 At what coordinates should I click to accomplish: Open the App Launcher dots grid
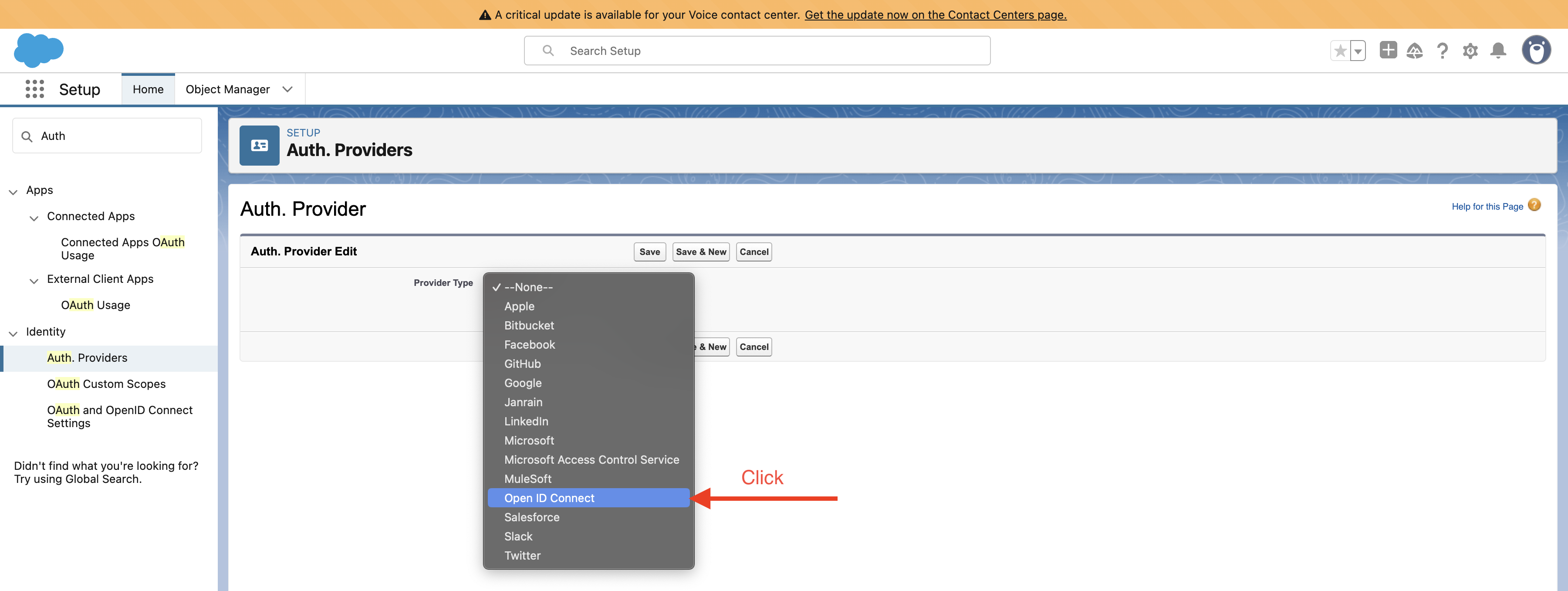pyautogui.click(x=35, y=89)
